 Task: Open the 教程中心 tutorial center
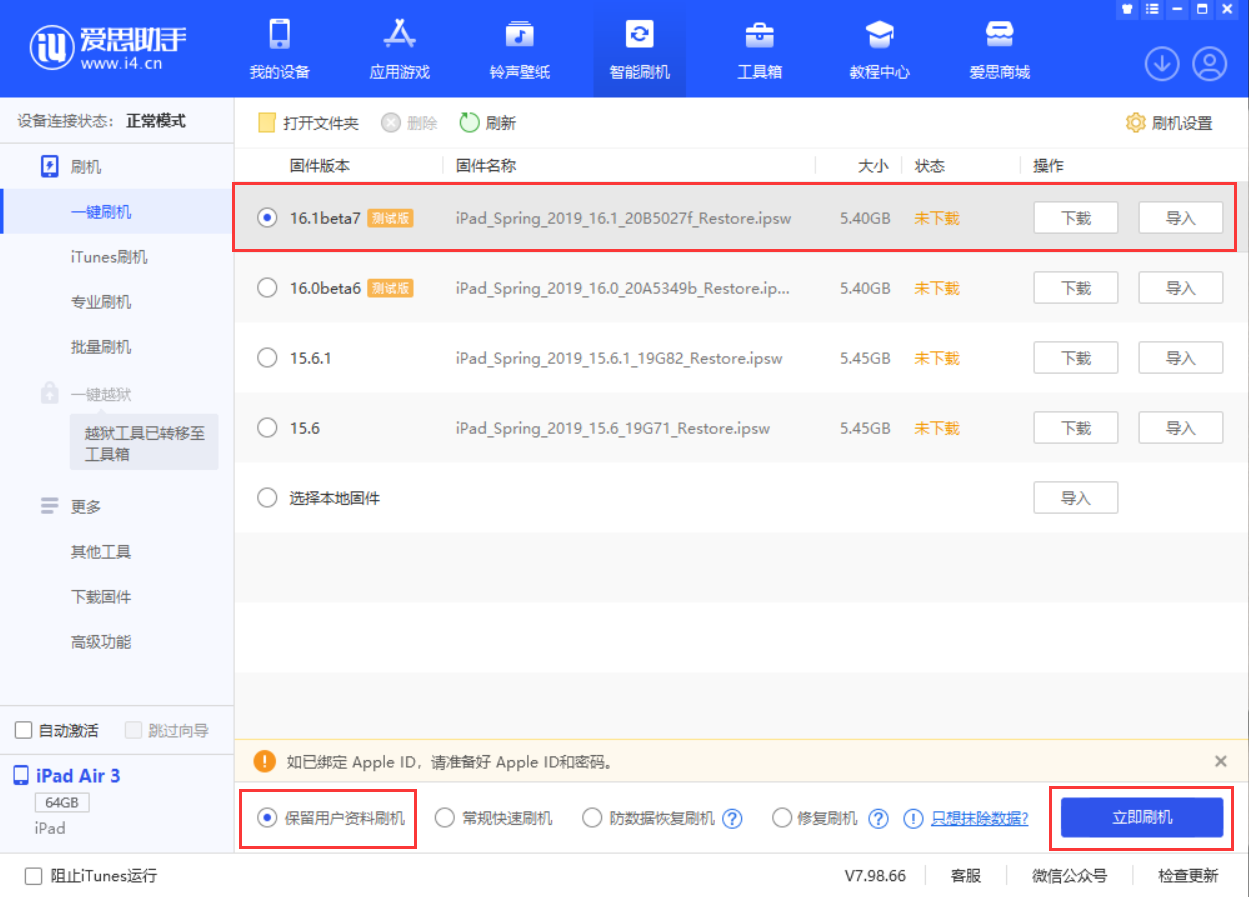pos(879,48)
